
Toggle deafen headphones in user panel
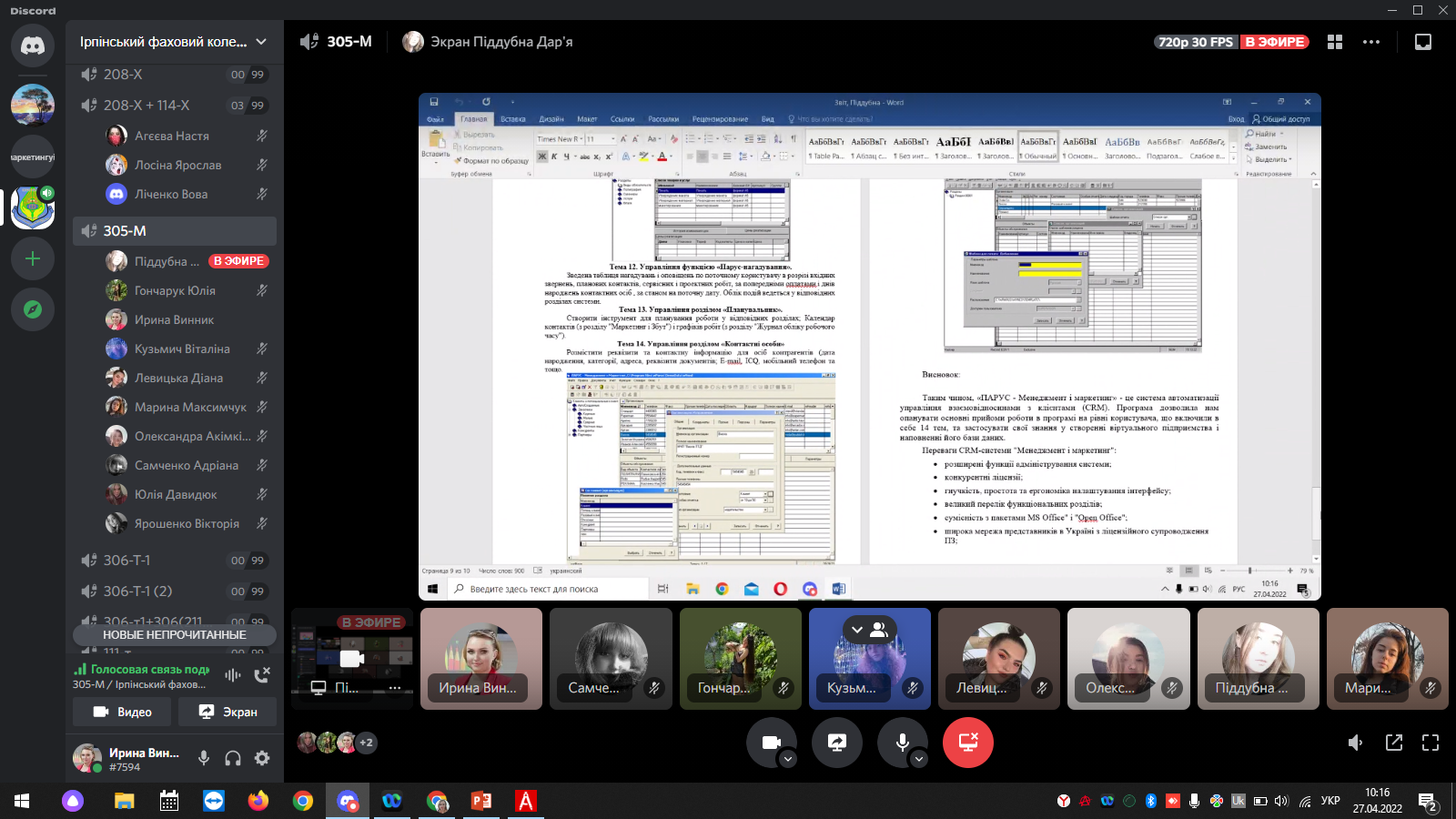tap(233, 758)
